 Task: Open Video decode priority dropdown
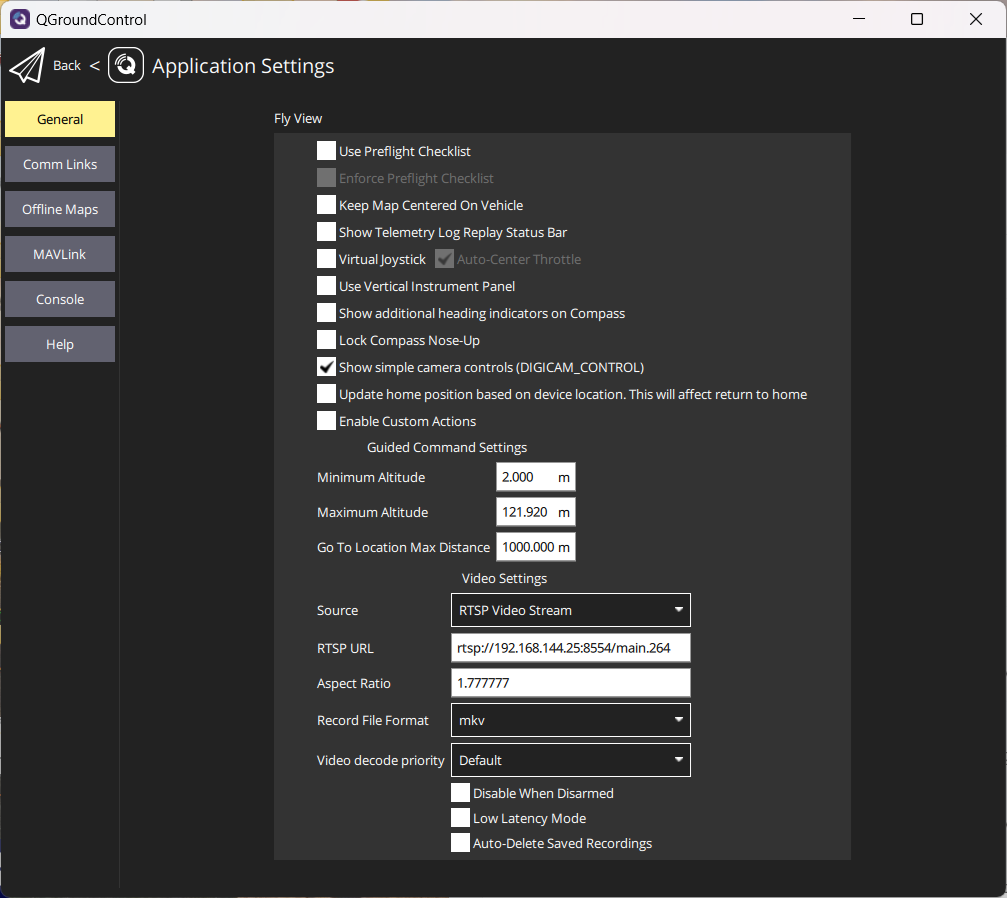pyautogui.click(x=570, y=760)
